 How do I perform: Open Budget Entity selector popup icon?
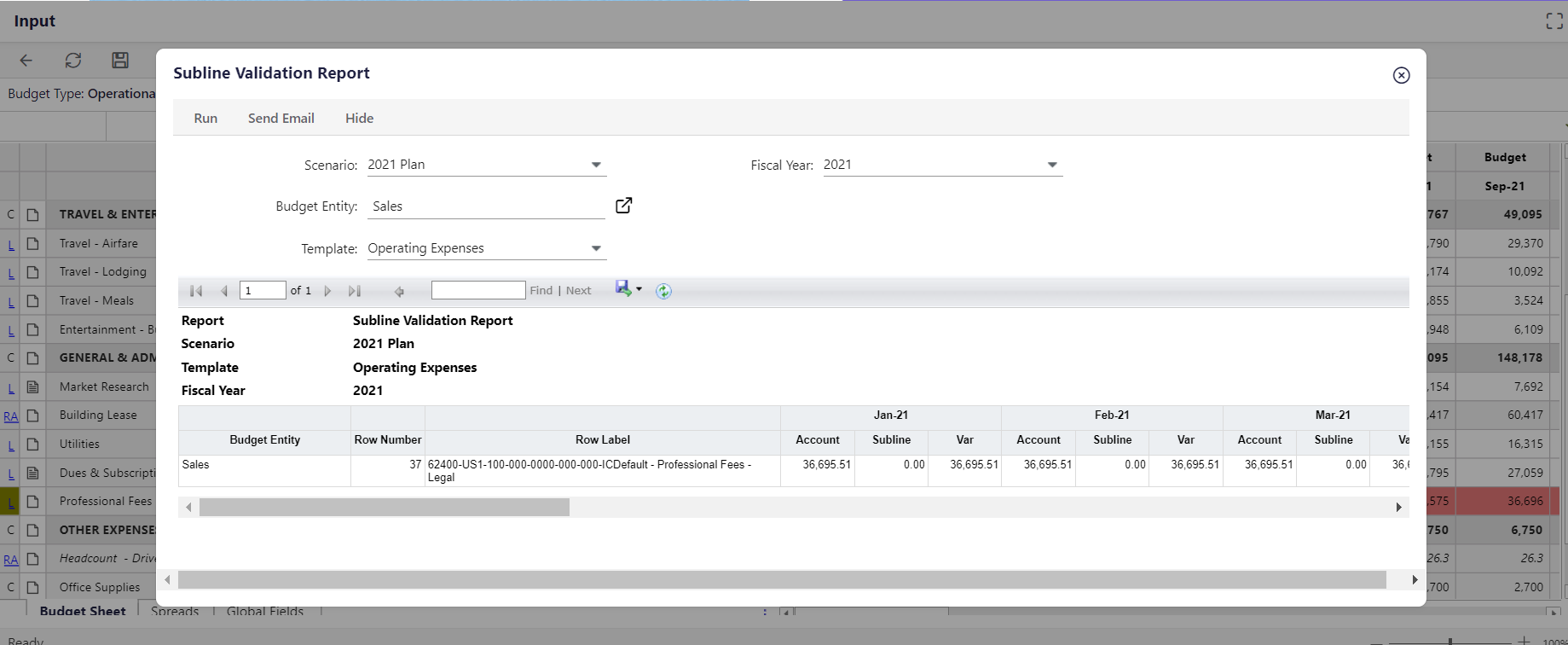point(624,206)
